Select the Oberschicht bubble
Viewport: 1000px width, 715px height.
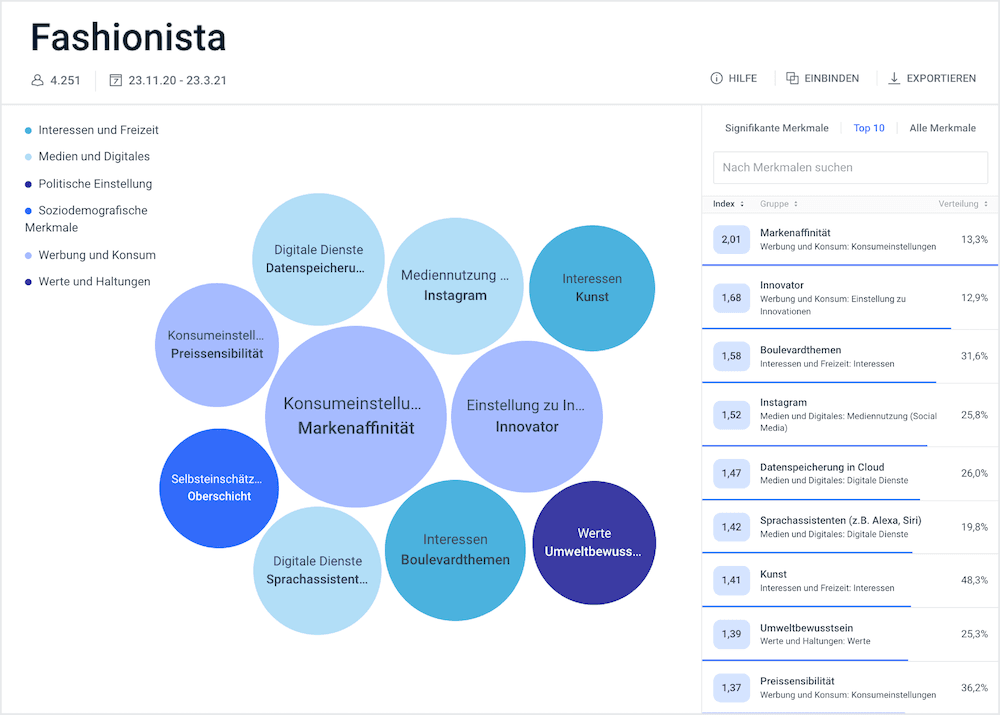point(218,488)
